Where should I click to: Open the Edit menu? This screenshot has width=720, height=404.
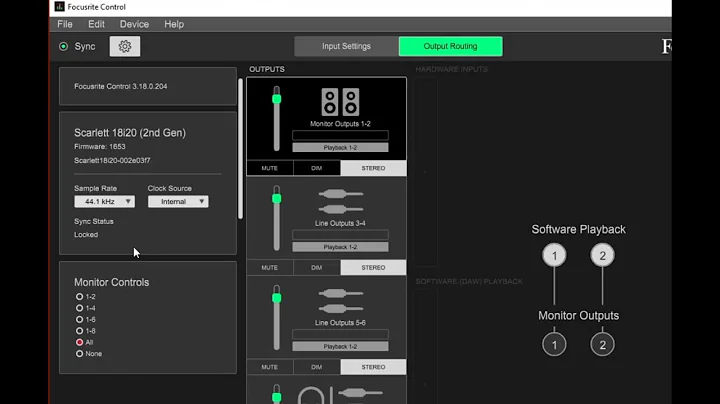pos(96,24)
